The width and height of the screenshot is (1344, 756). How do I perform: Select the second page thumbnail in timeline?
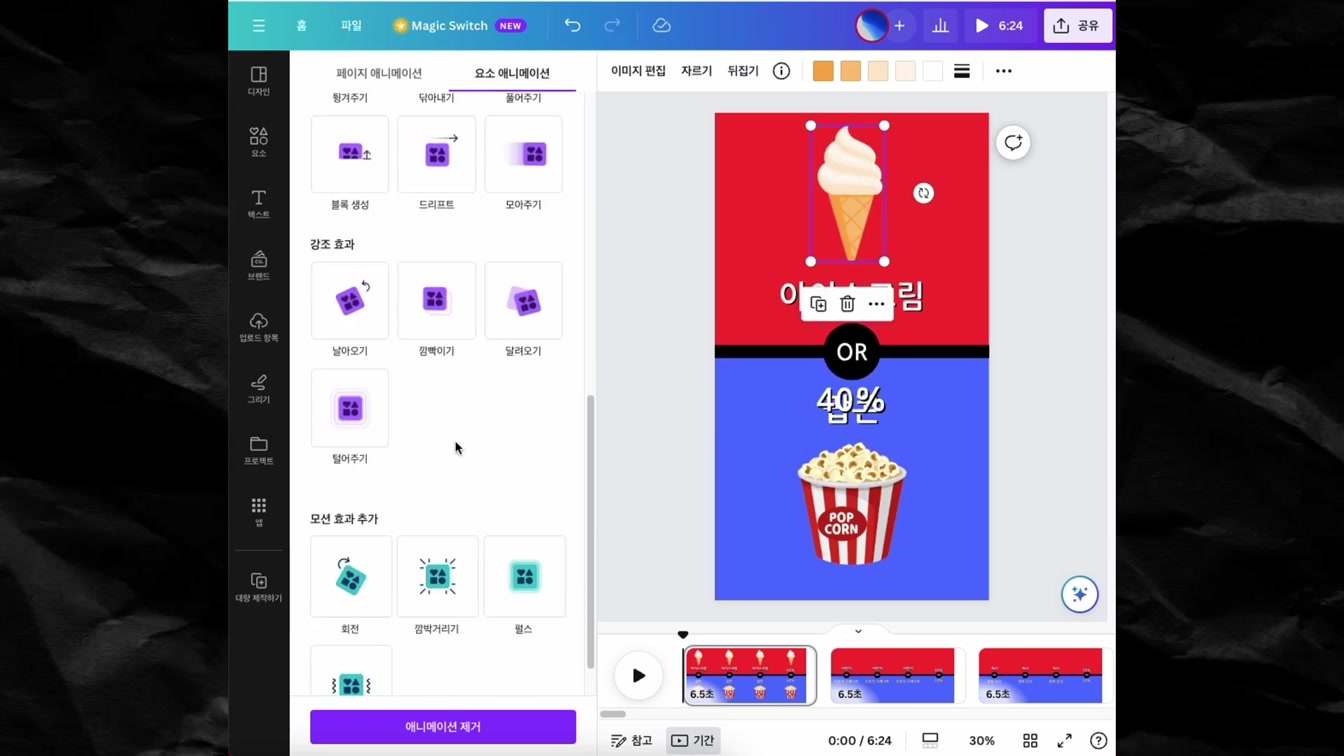coord(893,675)
